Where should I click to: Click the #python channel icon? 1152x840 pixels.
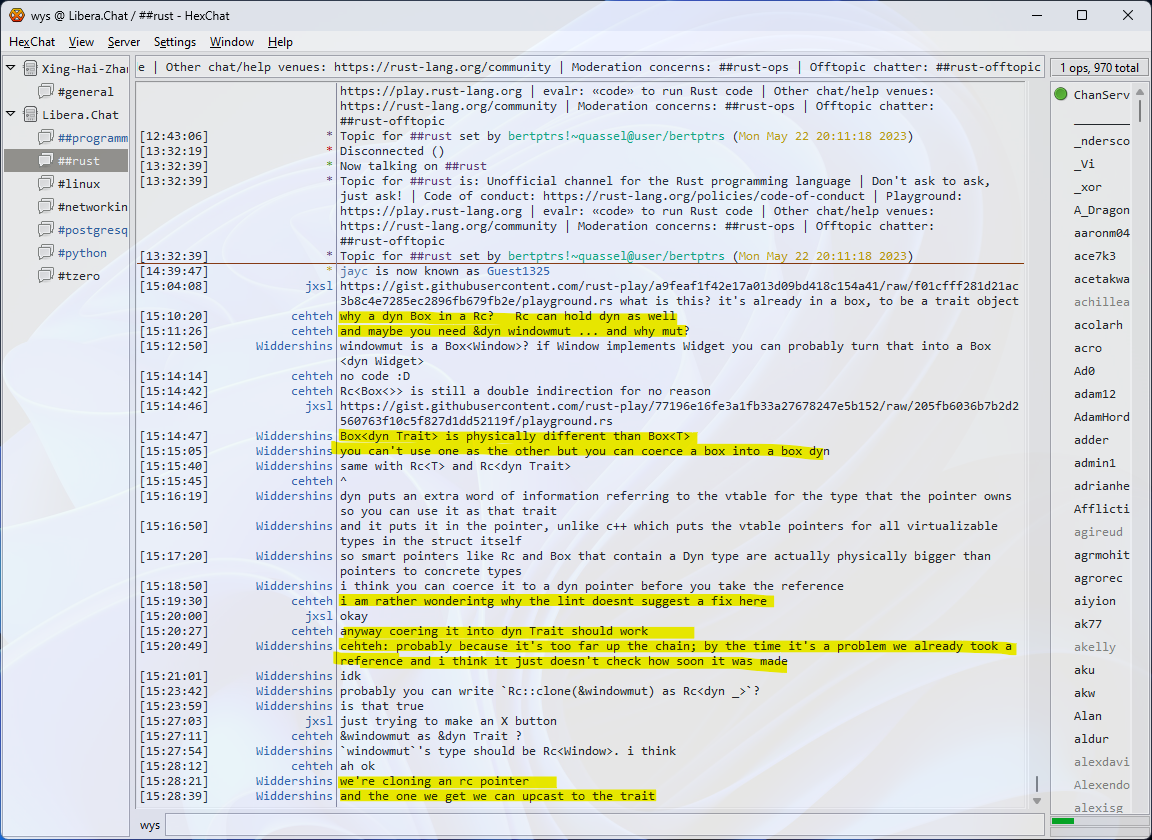coord(46,253)
